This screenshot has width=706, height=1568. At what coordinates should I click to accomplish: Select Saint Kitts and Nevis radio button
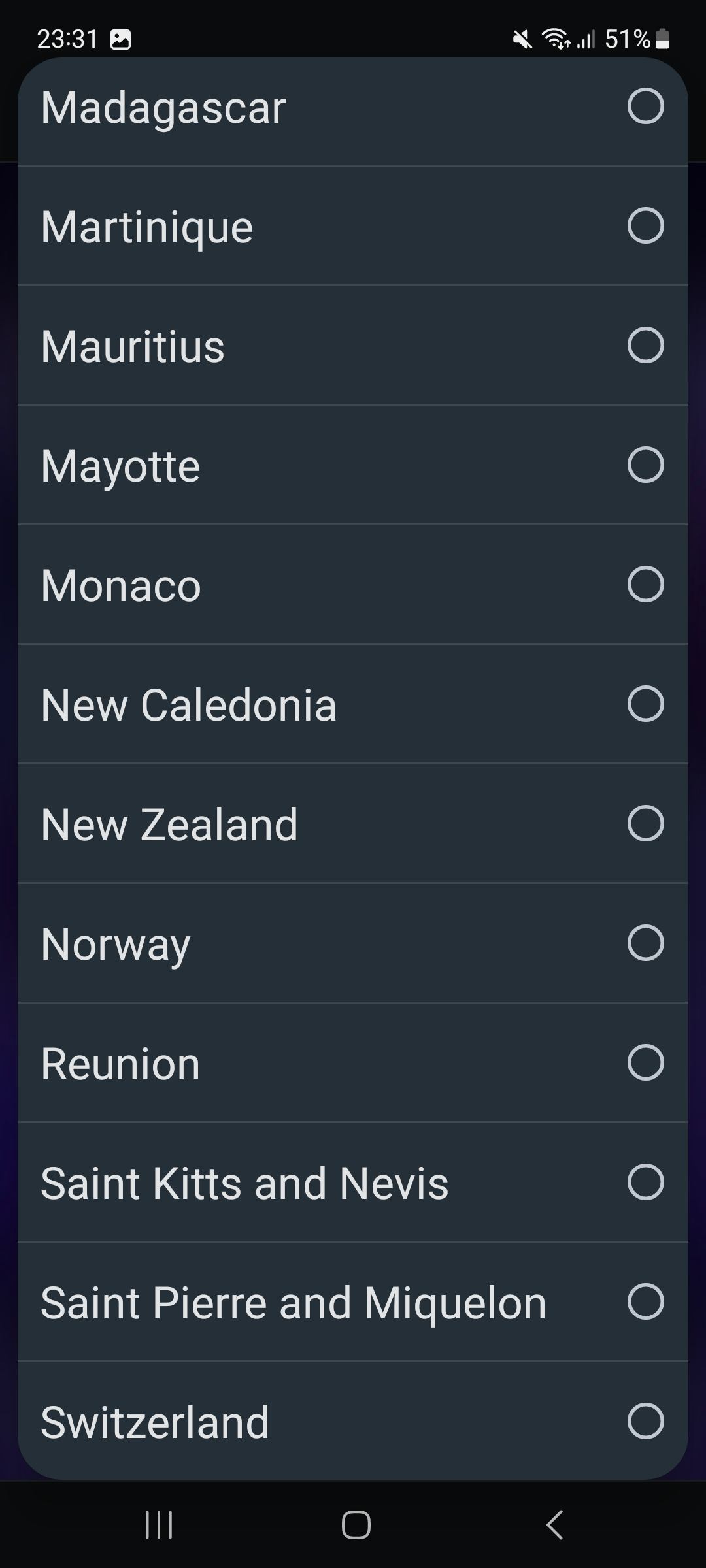point(645,1182)
